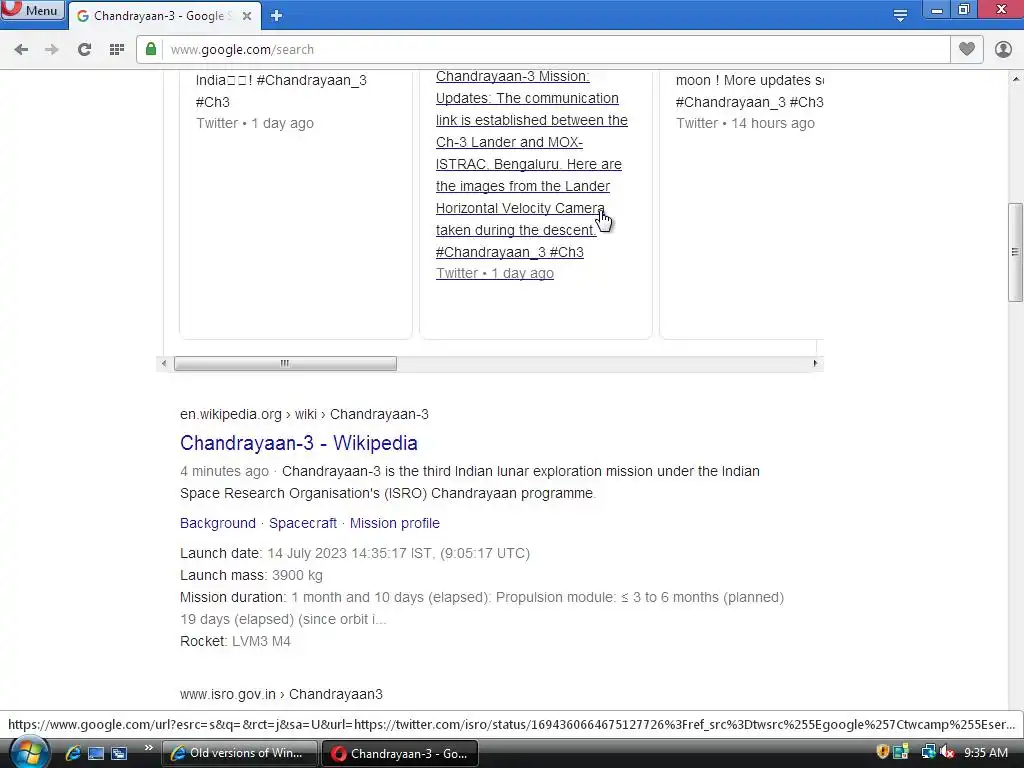The width and height of the screenshot is (1024, 768).
Task: Open the Opera Menu button
Action: (x=32, y=10)
